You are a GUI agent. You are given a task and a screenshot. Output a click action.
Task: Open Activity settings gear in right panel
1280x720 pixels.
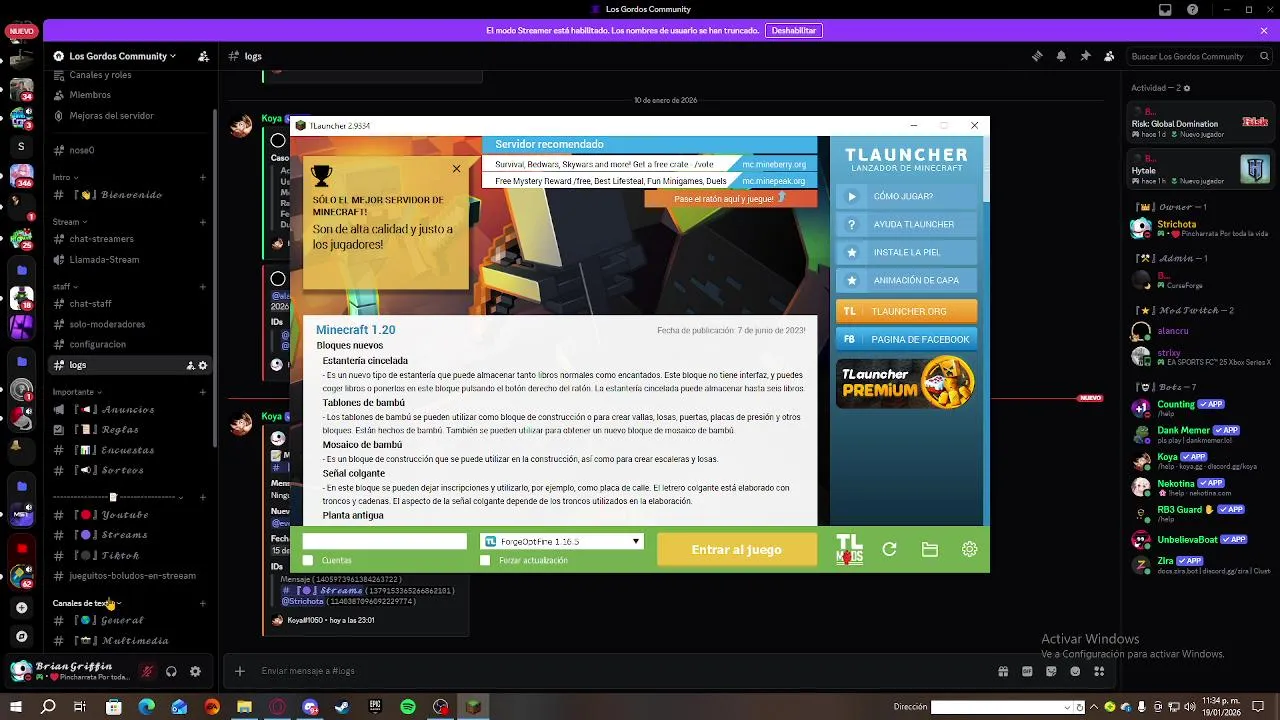click(1187, 88)
